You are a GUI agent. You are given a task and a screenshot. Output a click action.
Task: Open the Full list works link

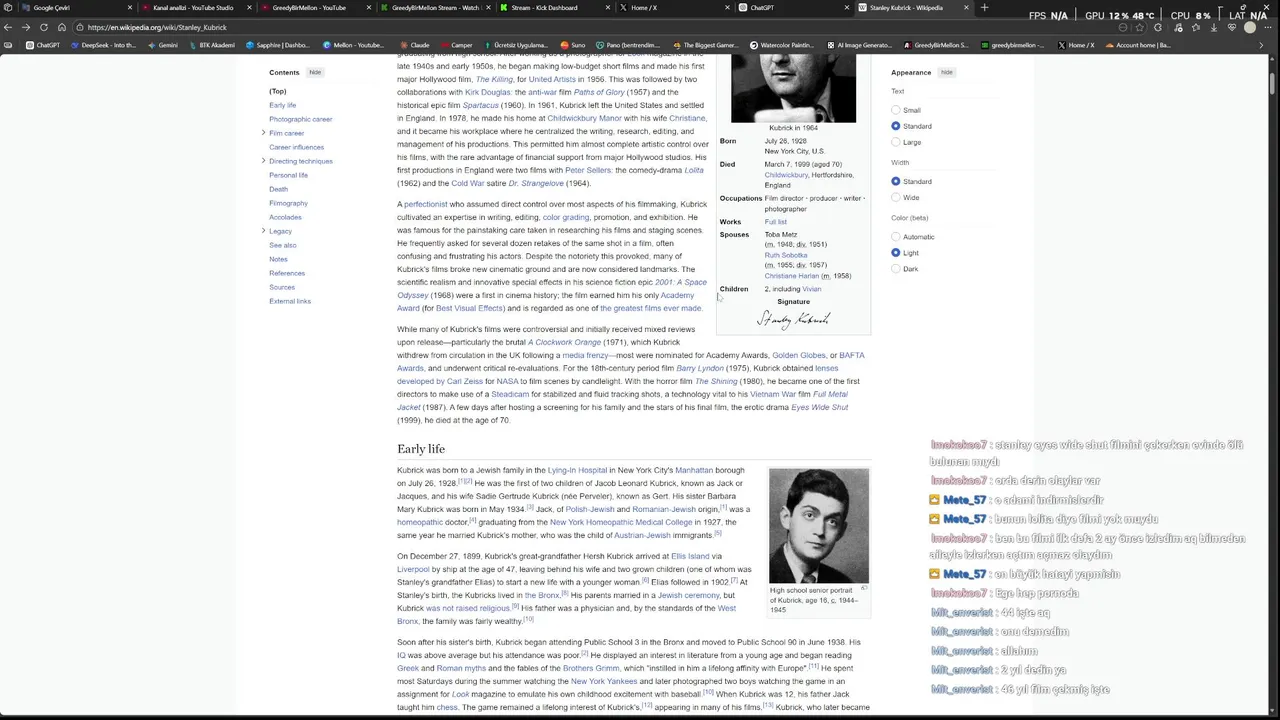[x=776, y=222]
